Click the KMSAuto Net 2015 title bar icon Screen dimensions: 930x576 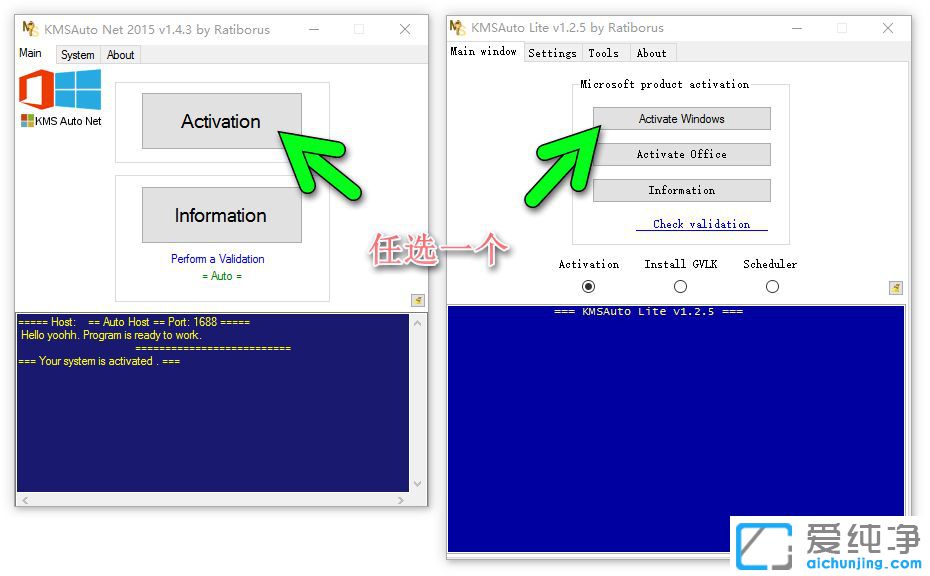tap(31, 29)
